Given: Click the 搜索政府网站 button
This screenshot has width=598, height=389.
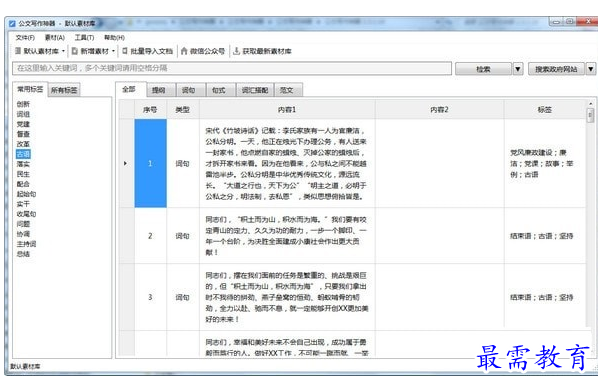Looking at the screenshot, I should tap(556, 69).
